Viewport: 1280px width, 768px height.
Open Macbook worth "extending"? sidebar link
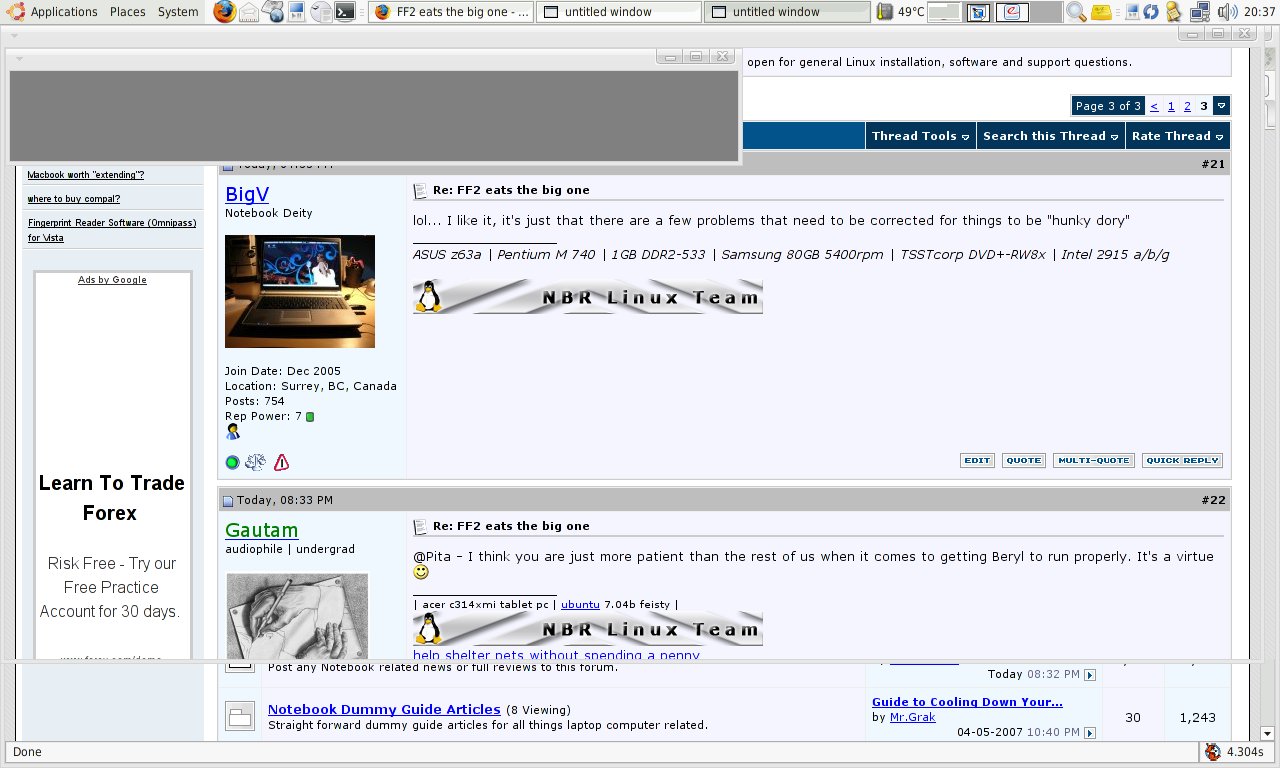[86, 175]
